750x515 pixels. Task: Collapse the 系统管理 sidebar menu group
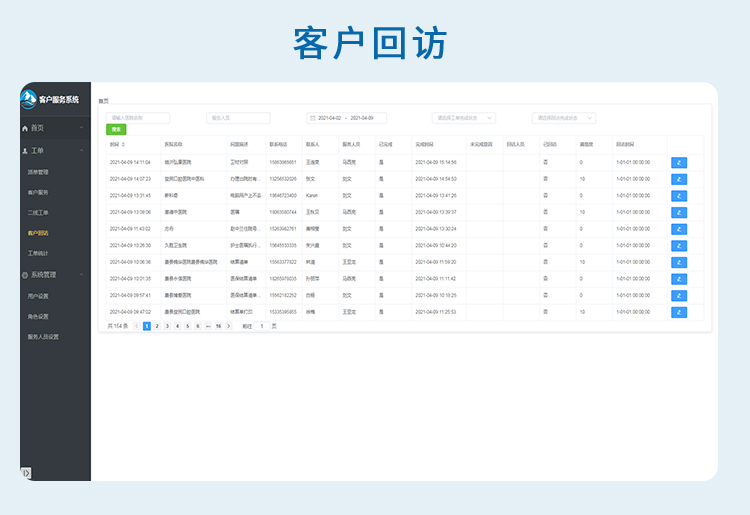(x=82, y=274)
